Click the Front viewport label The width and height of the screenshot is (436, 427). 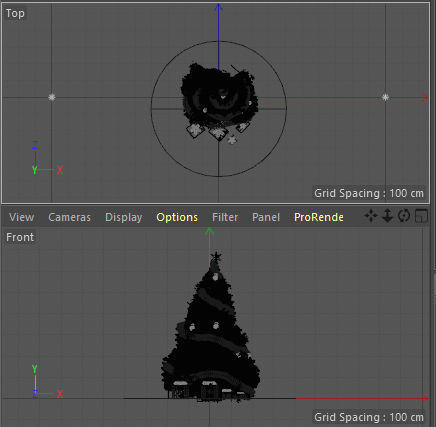point(20,237)
